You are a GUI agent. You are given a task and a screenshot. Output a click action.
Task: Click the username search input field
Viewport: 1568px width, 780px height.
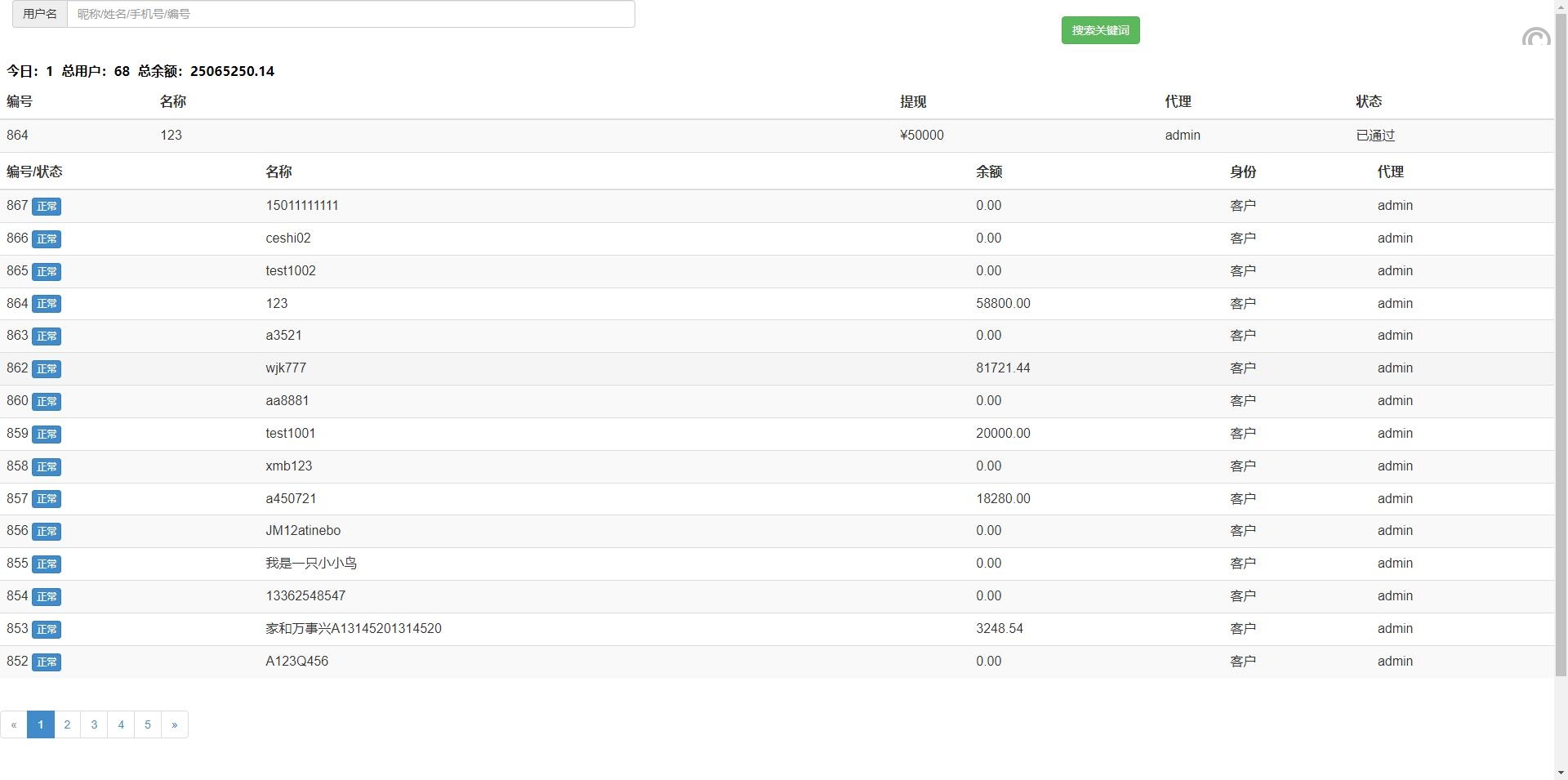coord(350,14)
